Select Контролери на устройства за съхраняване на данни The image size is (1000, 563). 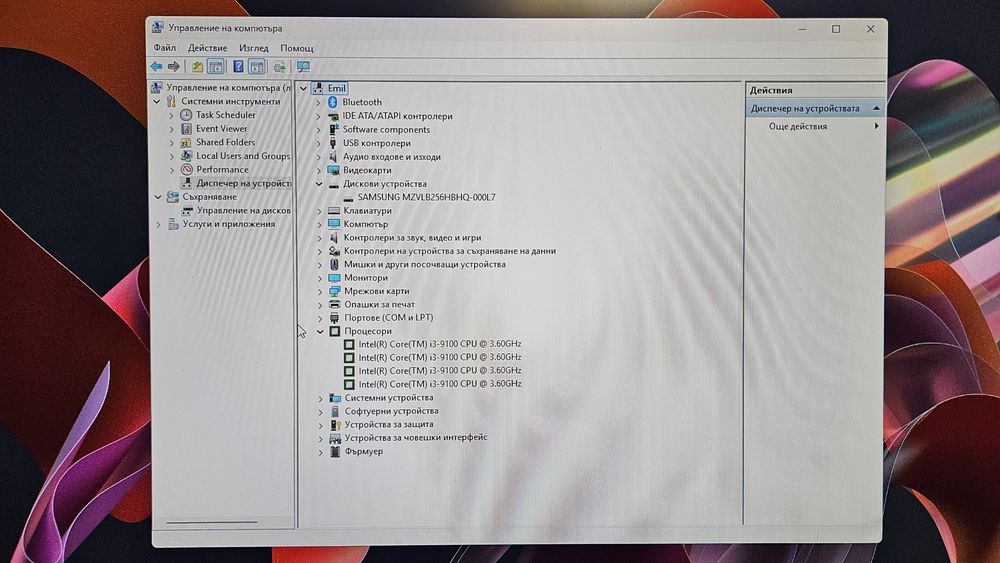pyautogui.click(x=450, y=251)
